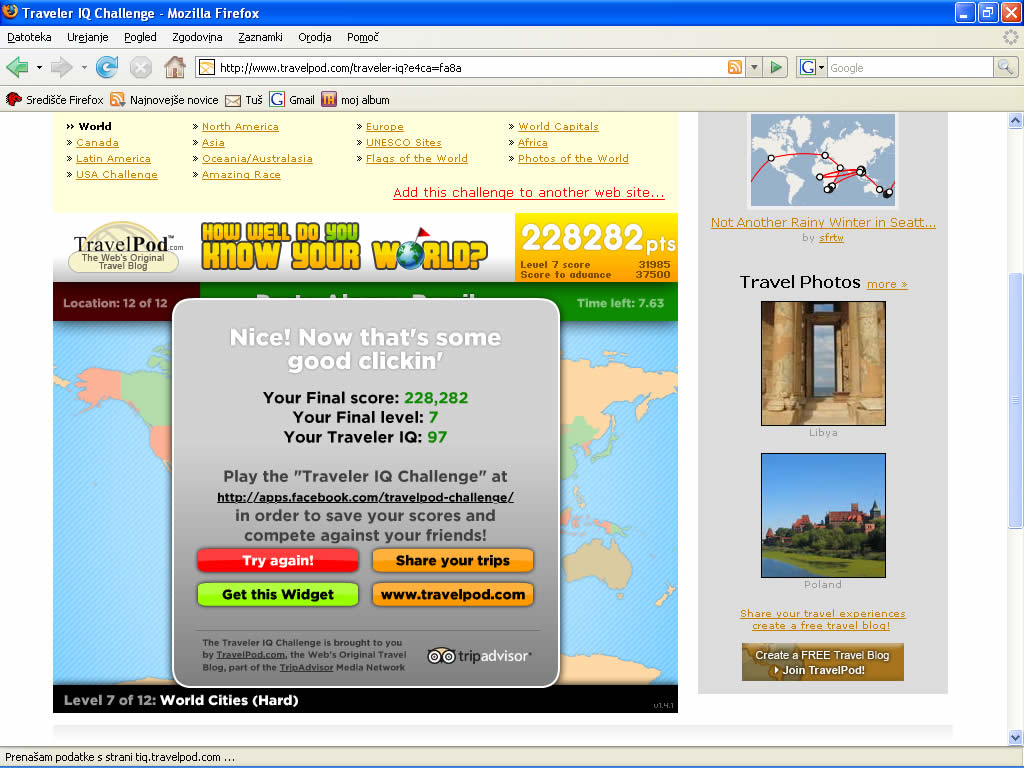Open the search engine selector dropdown arrow

tap(821, 67)
